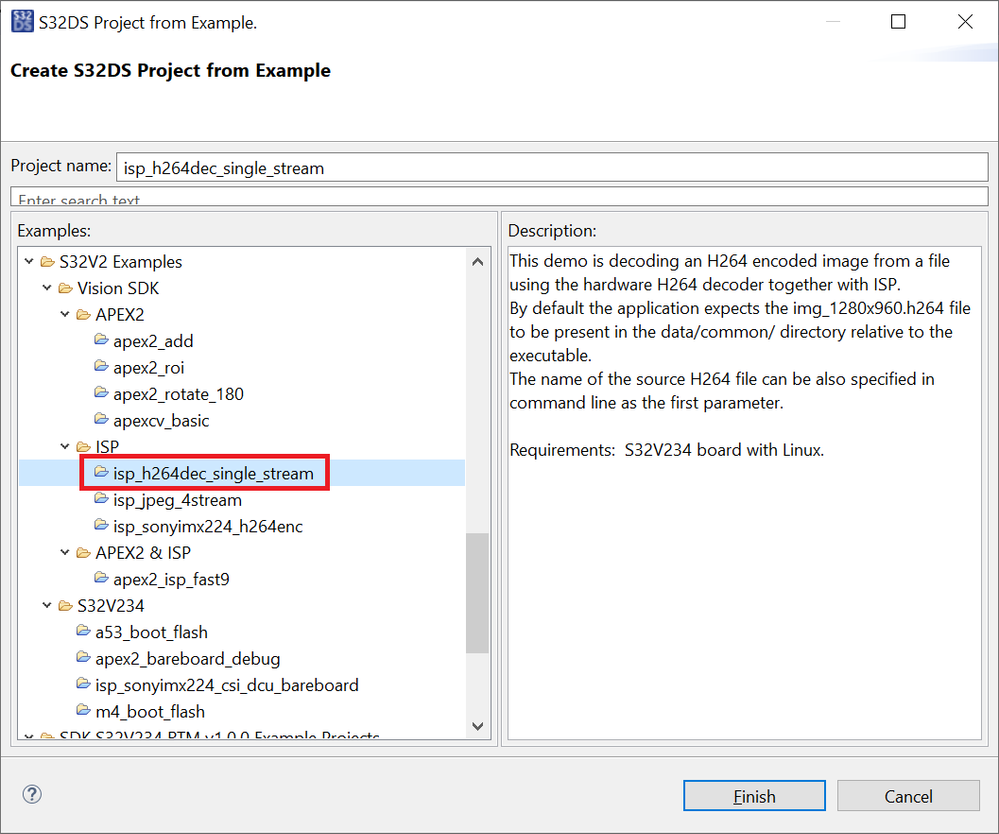
Task: Click the folder icon for m4_boot_flash
Action: tap(84, 711)
